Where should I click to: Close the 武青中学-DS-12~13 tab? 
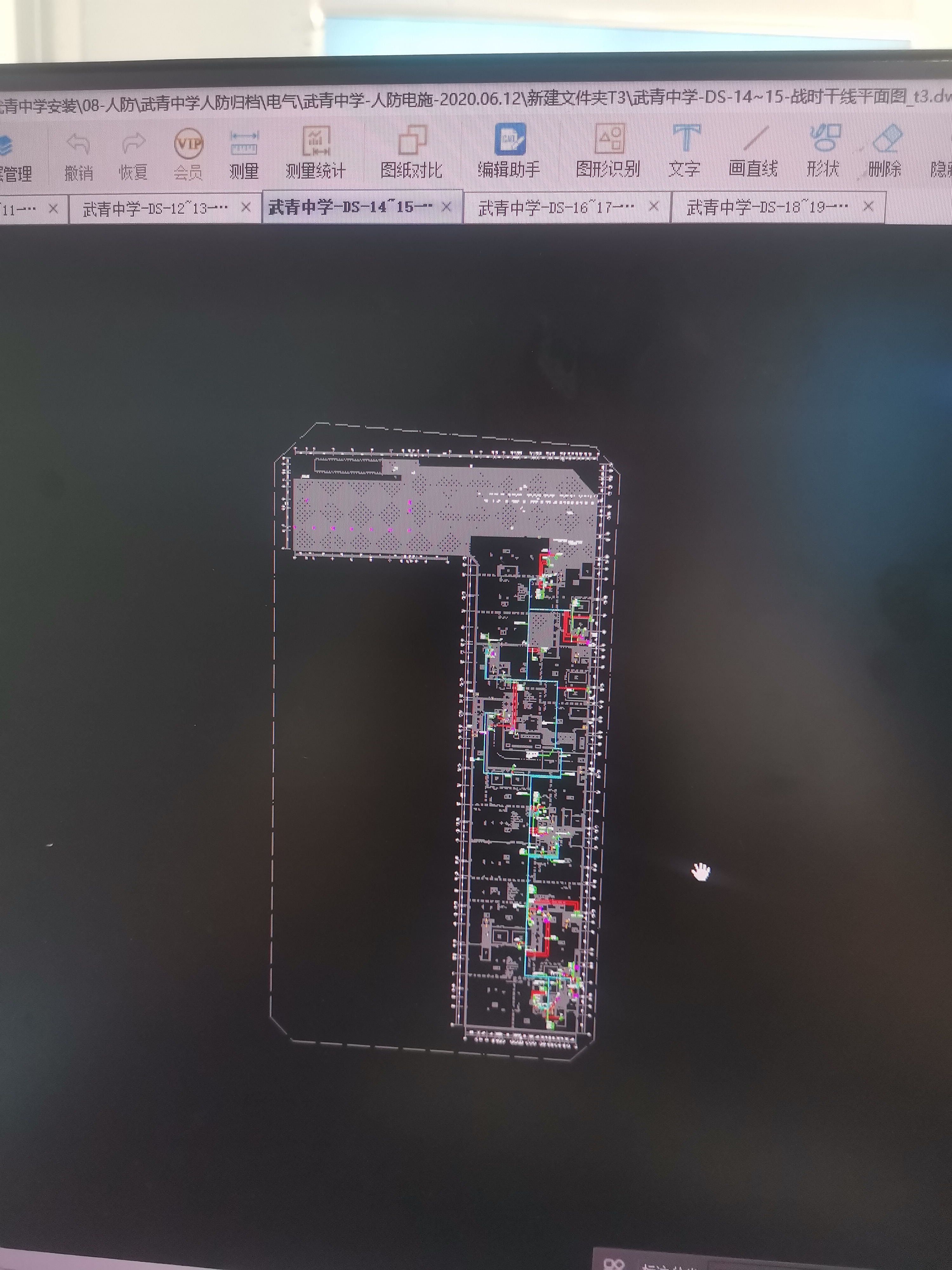[246, 207]
